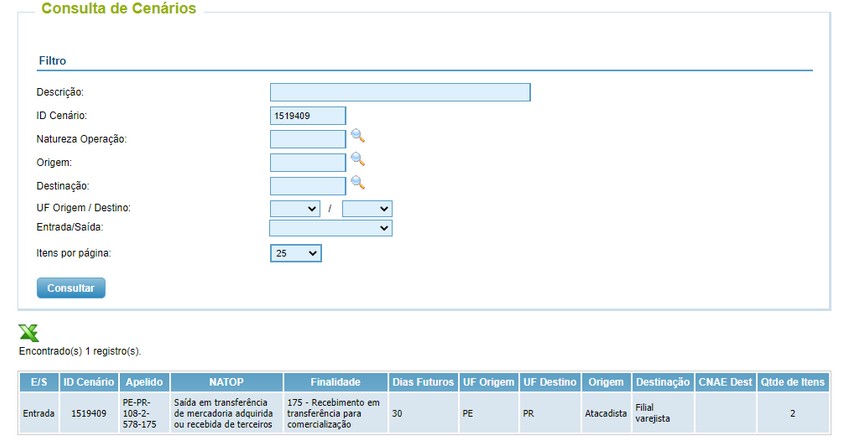Click 'Consulta de Cenários' page title

pos(119,8)
